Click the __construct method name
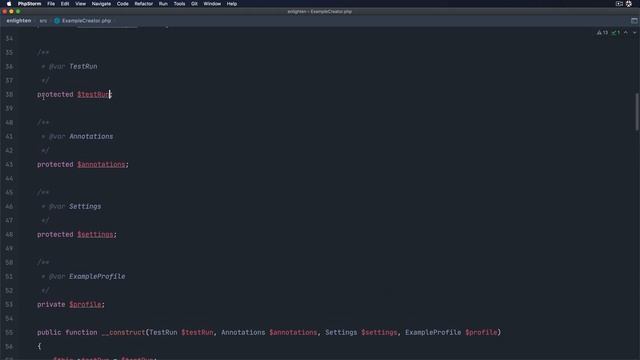The width and height of the screenshot is (640, 360). click(x=123, y=332)
